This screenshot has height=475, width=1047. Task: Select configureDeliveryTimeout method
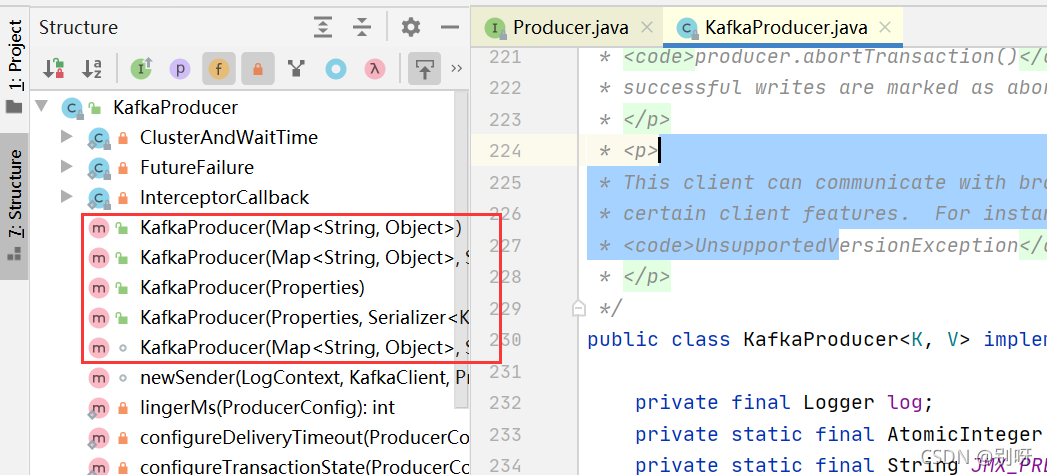304,438
